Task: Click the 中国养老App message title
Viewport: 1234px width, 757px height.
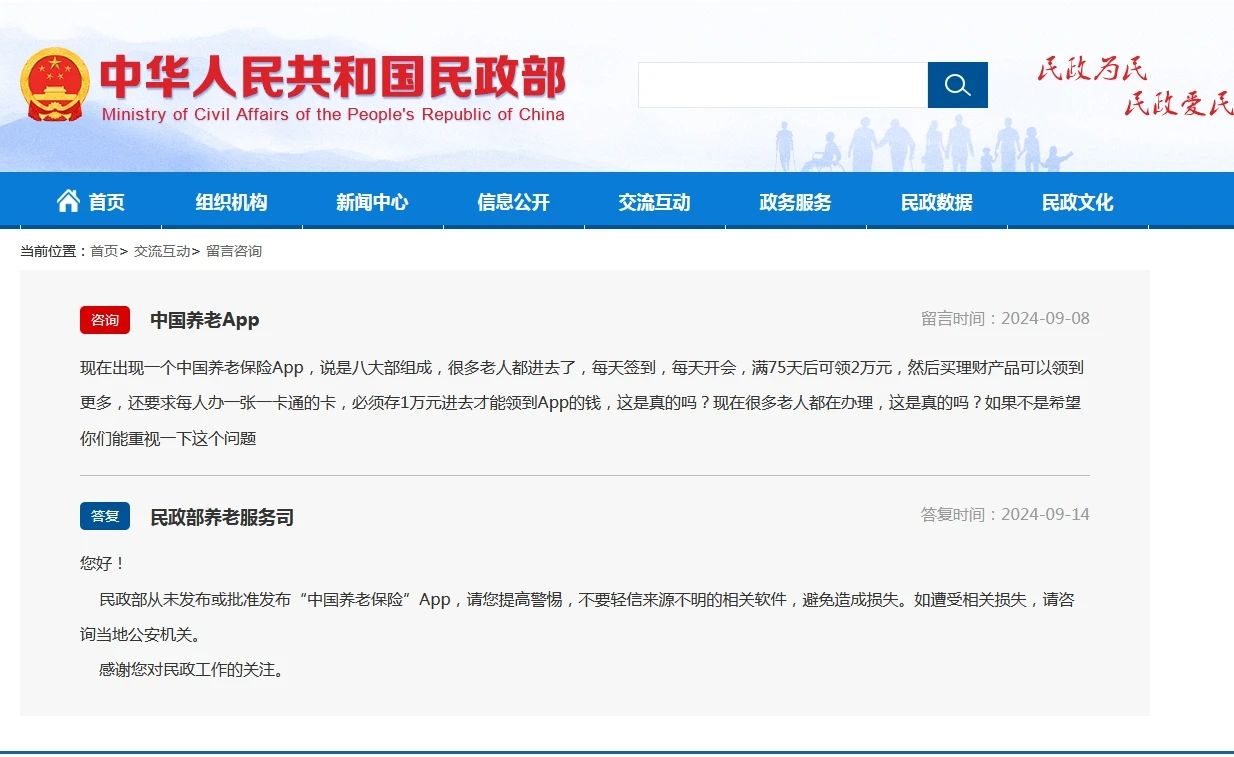Action: 204,320
